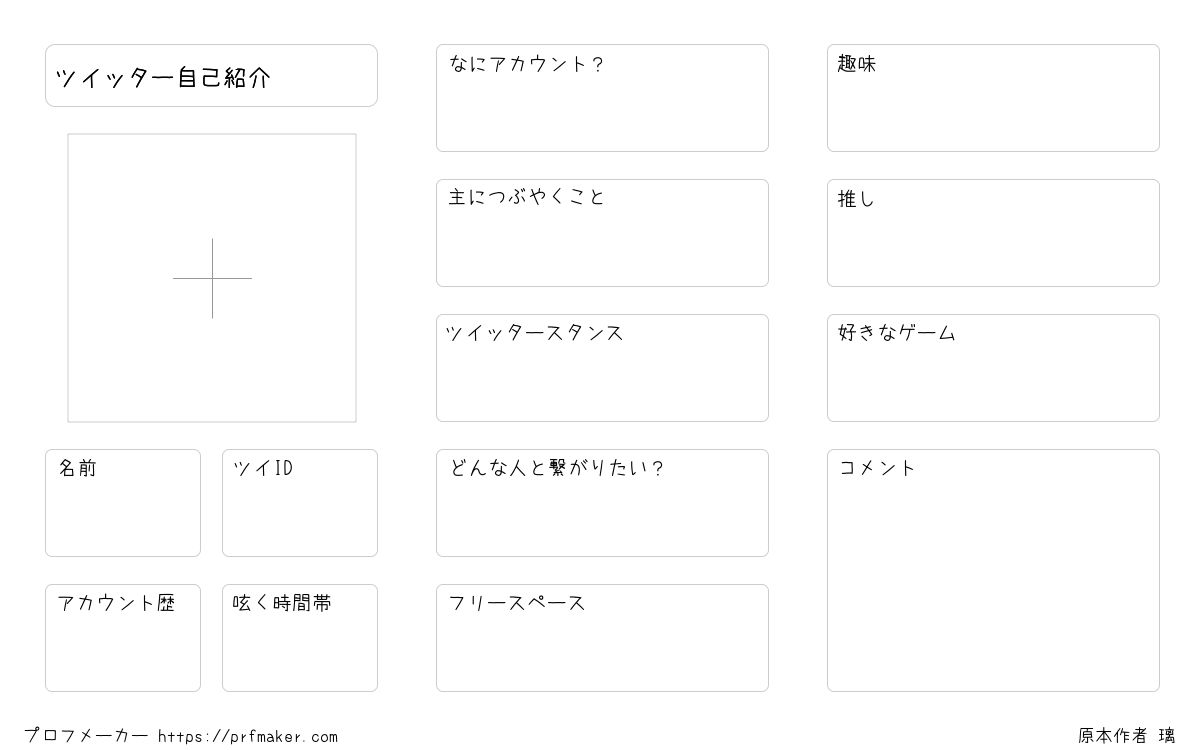Click the plus icon in the image placeholder
Screen dimensions: 1200x750
[212, 278]
